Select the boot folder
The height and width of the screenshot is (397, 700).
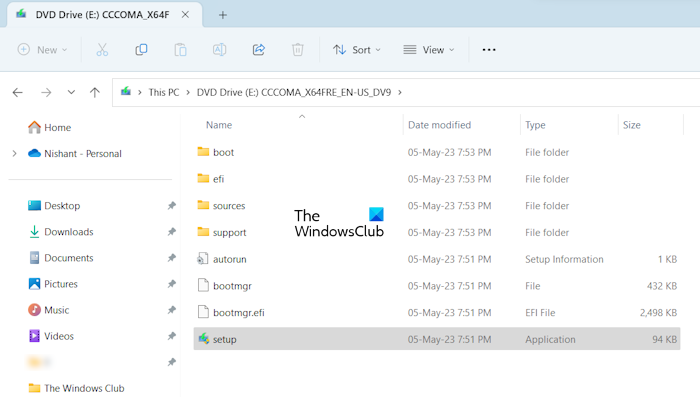pos(437,152)
